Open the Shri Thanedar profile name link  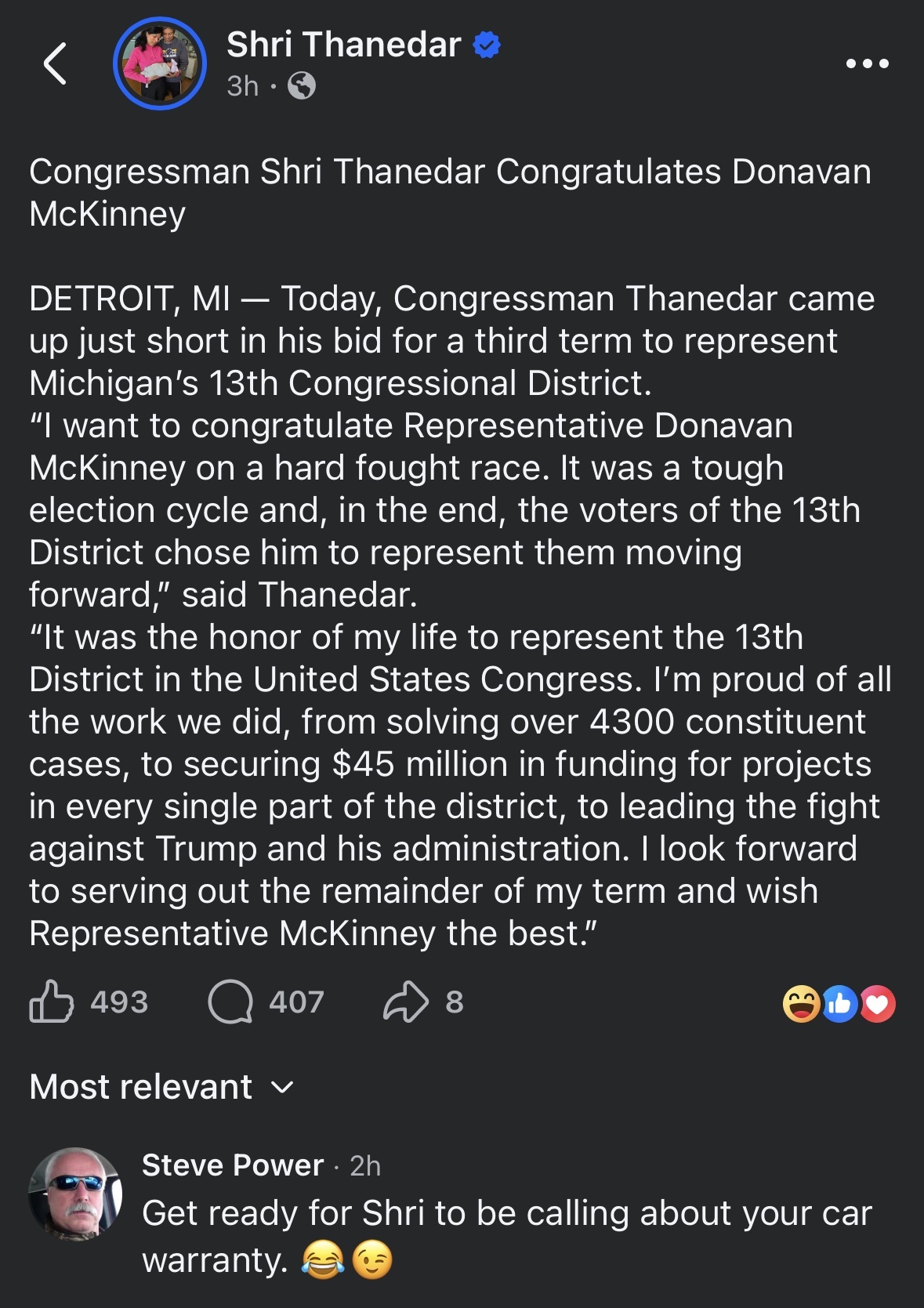coord(343,45)
